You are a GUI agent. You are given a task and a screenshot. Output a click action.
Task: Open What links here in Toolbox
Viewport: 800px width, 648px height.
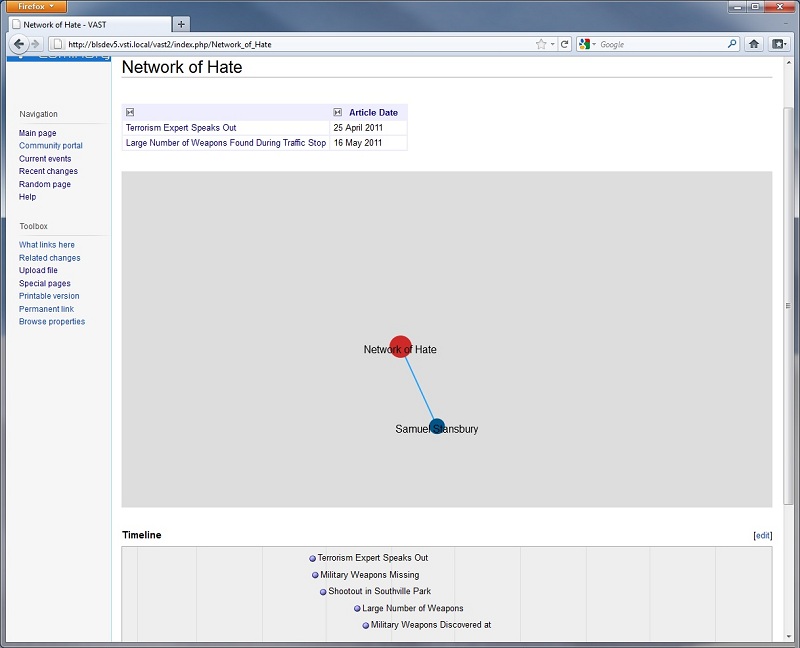(x=46, y=245)
